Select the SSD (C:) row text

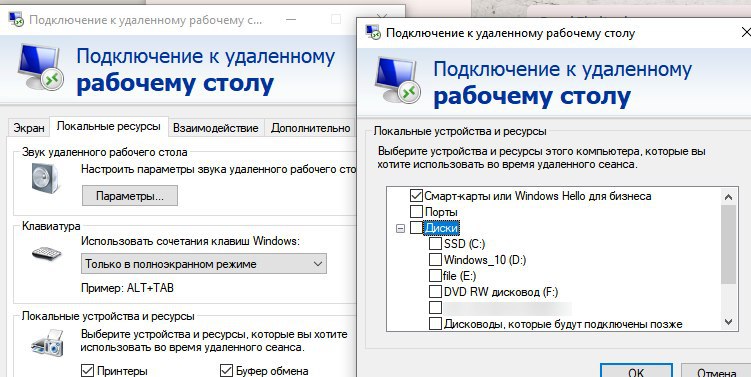[464, 244]
